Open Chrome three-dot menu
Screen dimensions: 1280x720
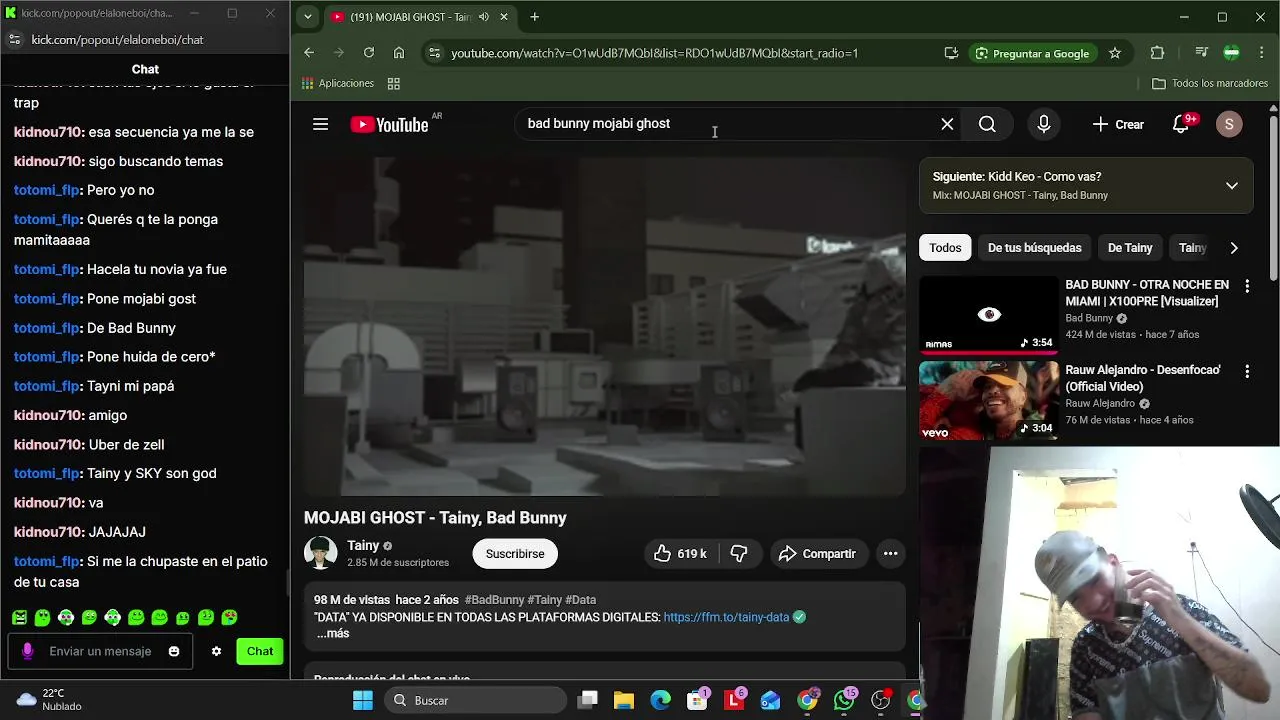tap(1261, 53)
